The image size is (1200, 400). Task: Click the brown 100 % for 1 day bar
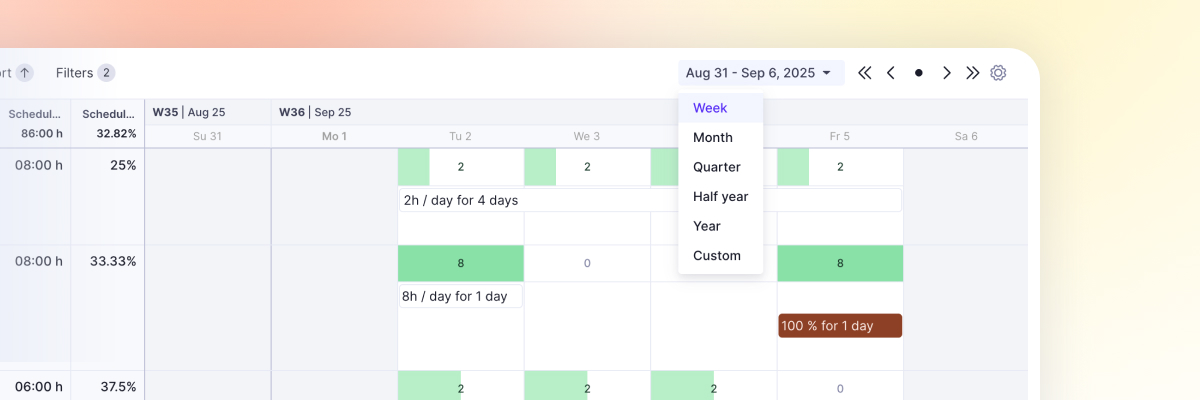click(x=840, y=326)
